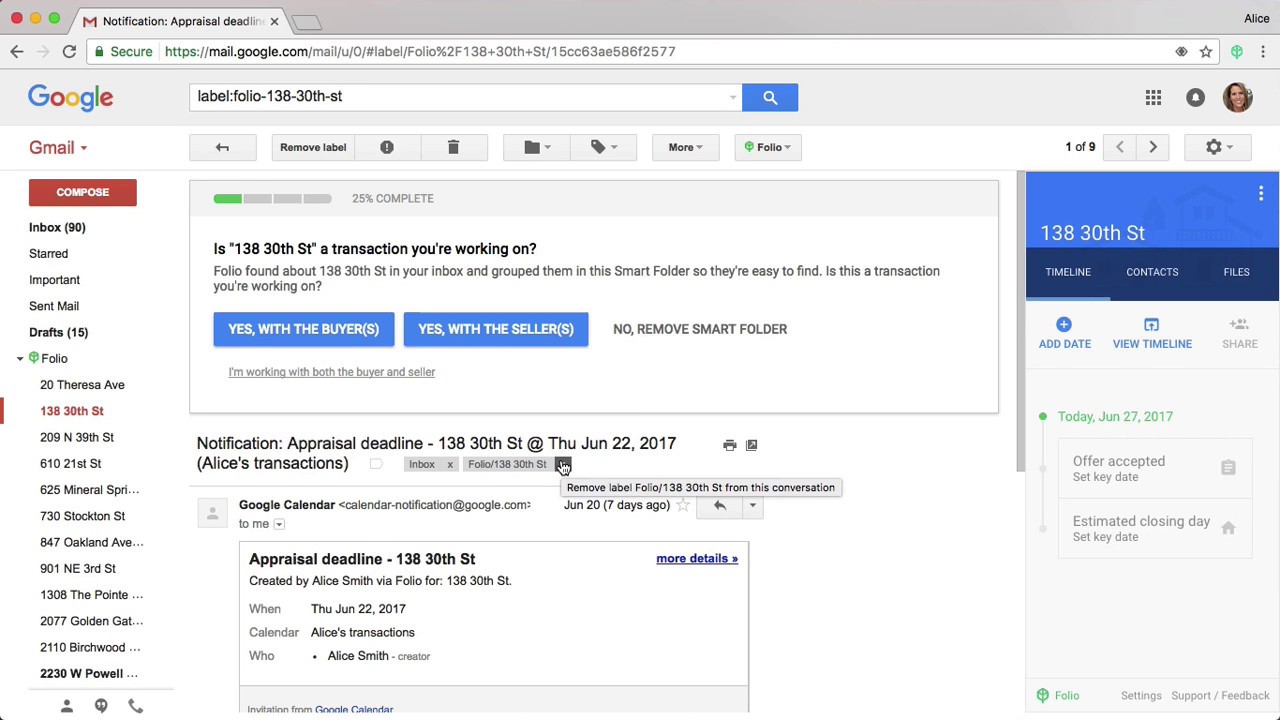Screen dimensions: 1280x720
Task: Collapse the Folio folder tree
Action: 20,358
